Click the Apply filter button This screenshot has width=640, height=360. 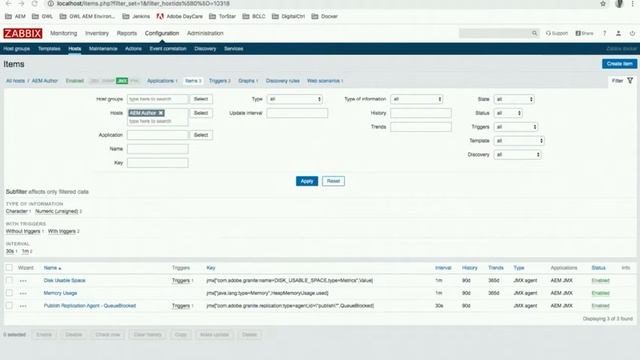307,181
